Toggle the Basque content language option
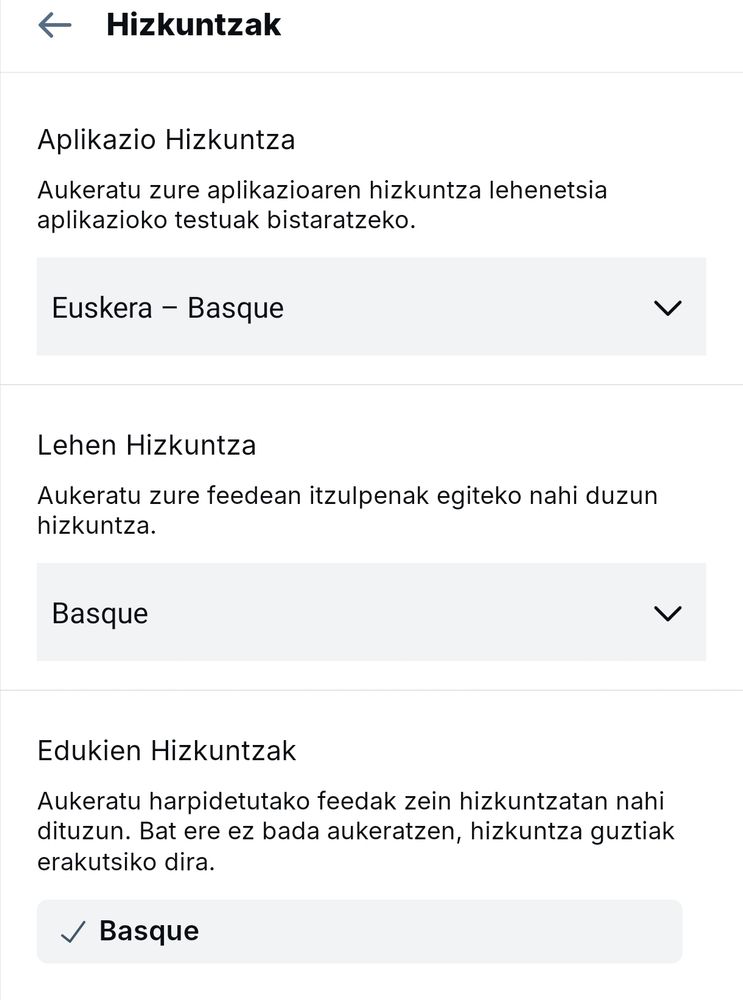The image size is (743, 1000). [x=360, y=932]
